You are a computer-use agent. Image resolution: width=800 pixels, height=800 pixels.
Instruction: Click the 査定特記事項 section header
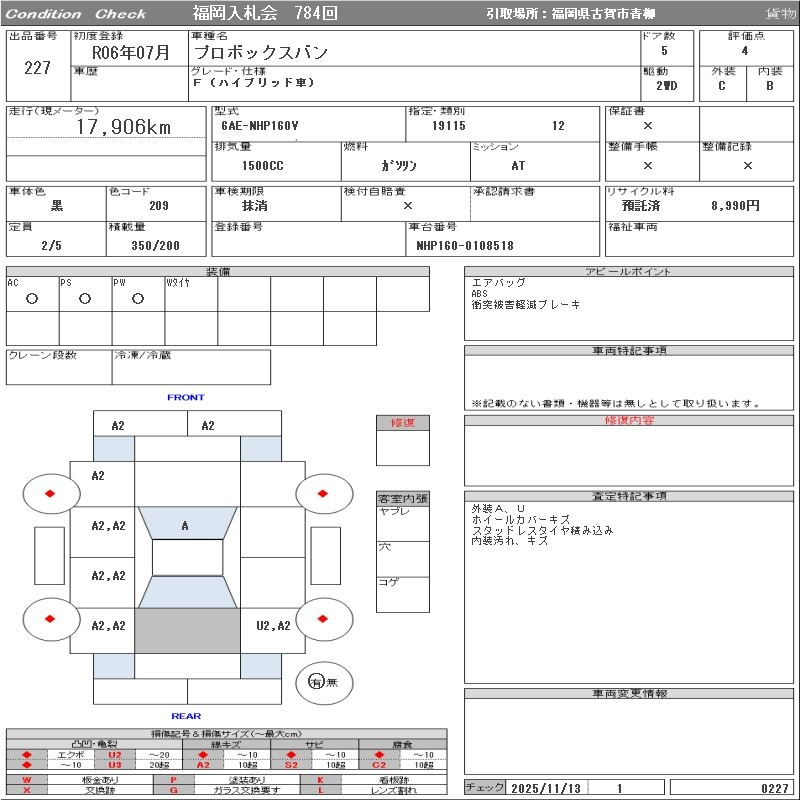click(x=629, y=496)
